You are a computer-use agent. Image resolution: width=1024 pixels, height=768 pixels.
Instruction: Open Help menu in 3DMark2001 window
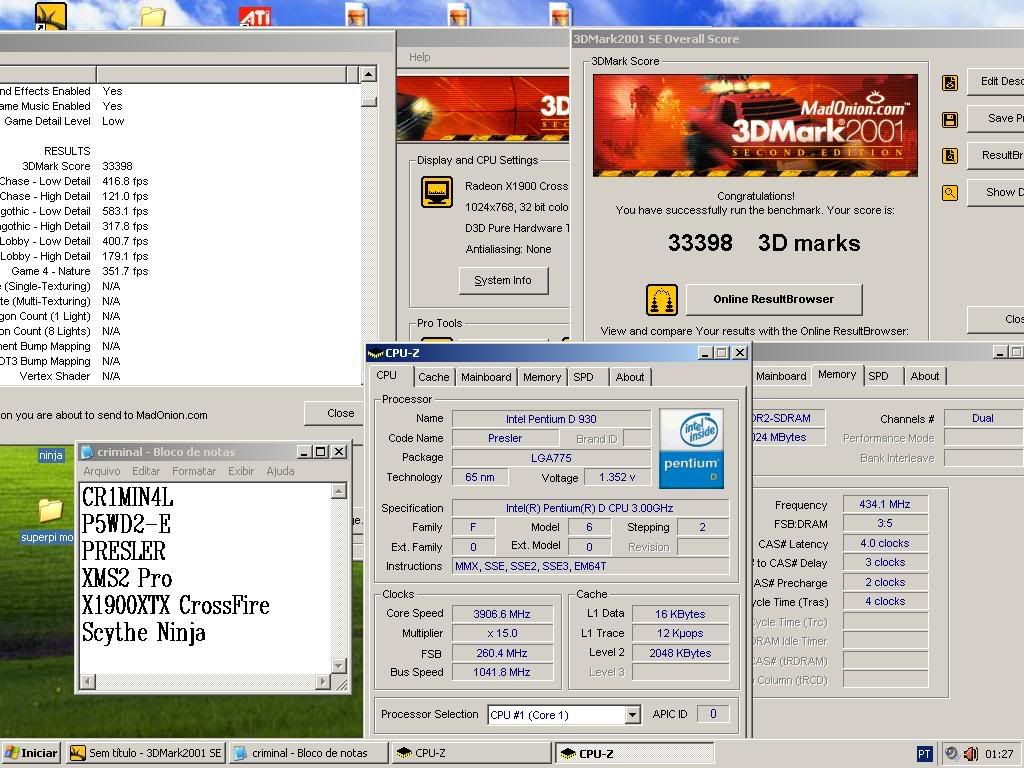pos(419,57)
